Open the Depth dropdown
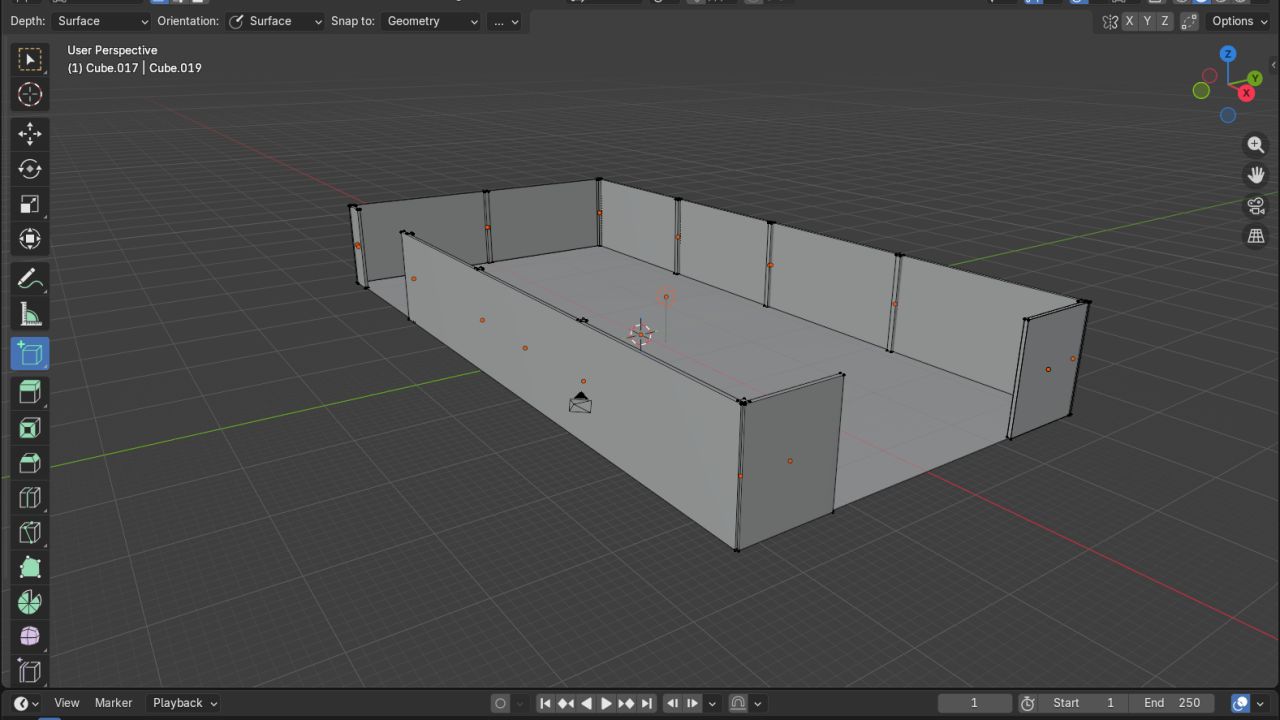The width and height of the screenshot is (1280, 720). click(x=103, y=21)
